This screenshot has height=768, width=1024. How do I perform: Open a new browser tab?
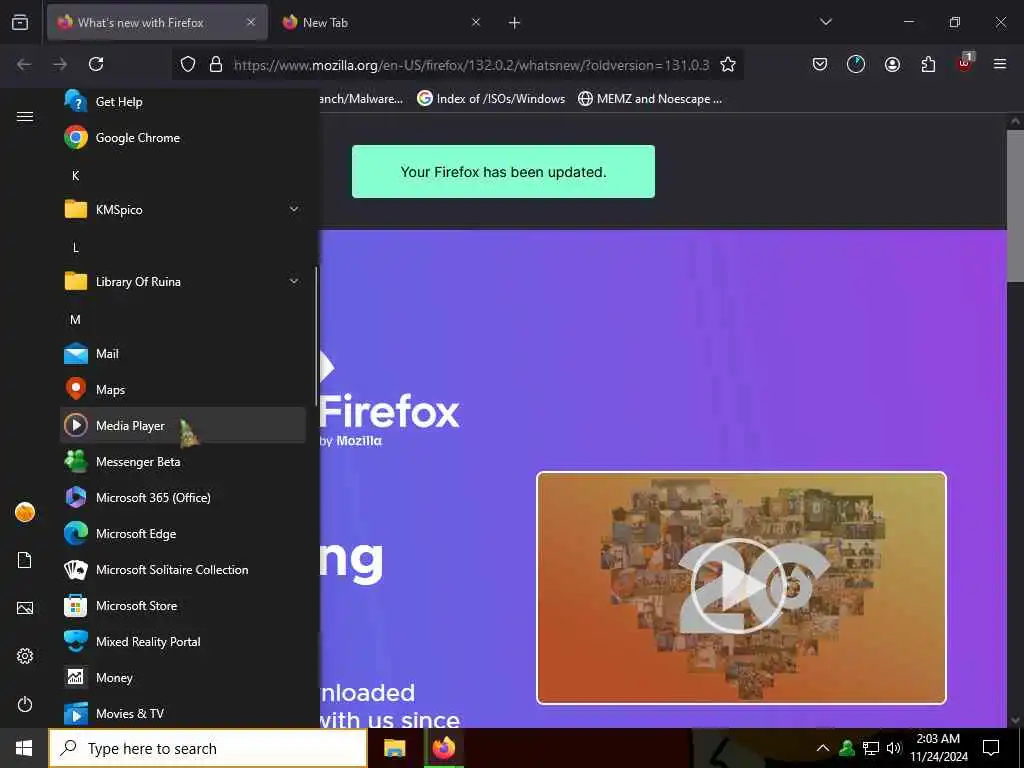pos(514,23)
